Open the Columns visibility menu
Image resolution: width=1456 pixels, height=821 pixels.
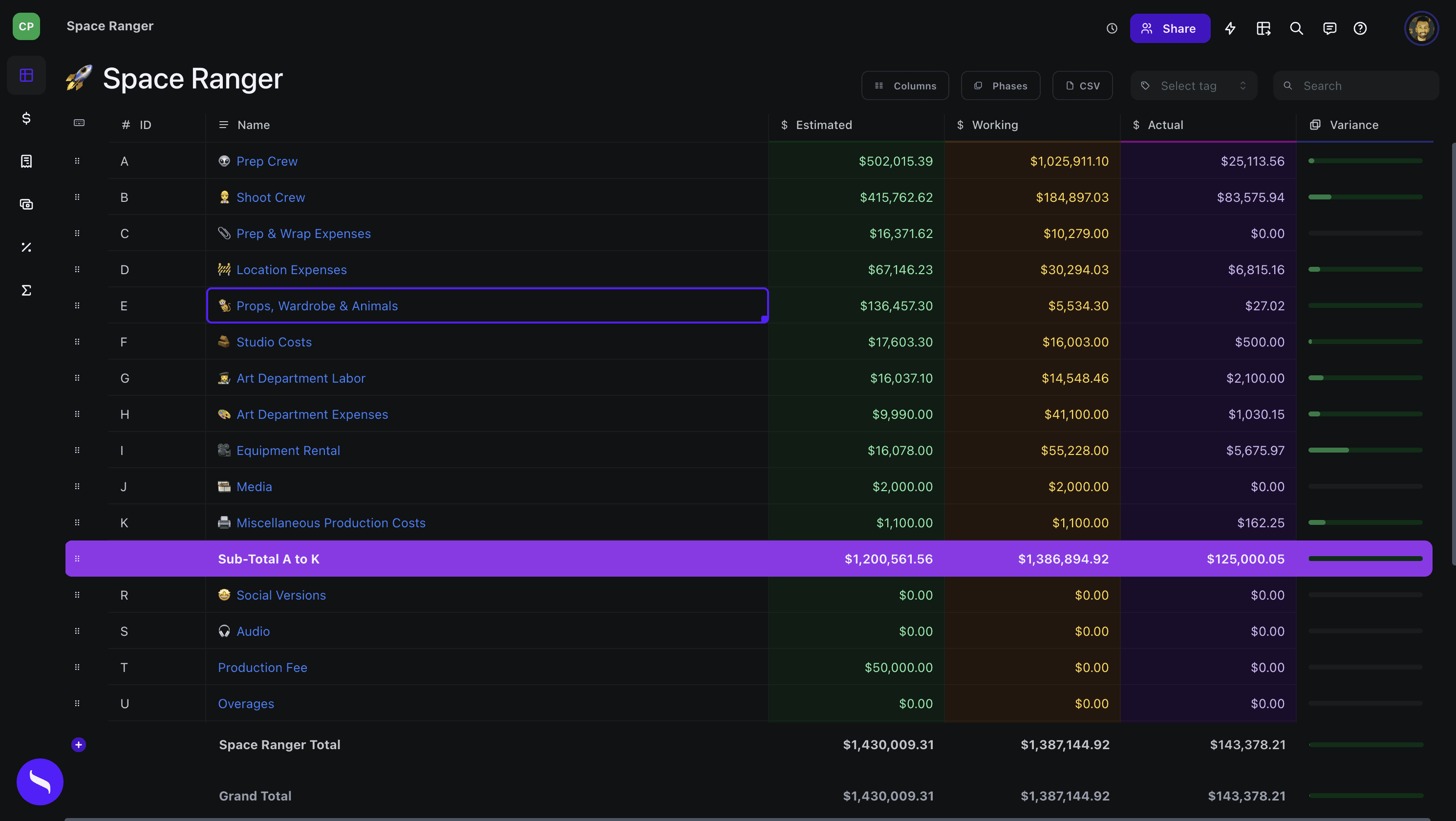[905, 86]
